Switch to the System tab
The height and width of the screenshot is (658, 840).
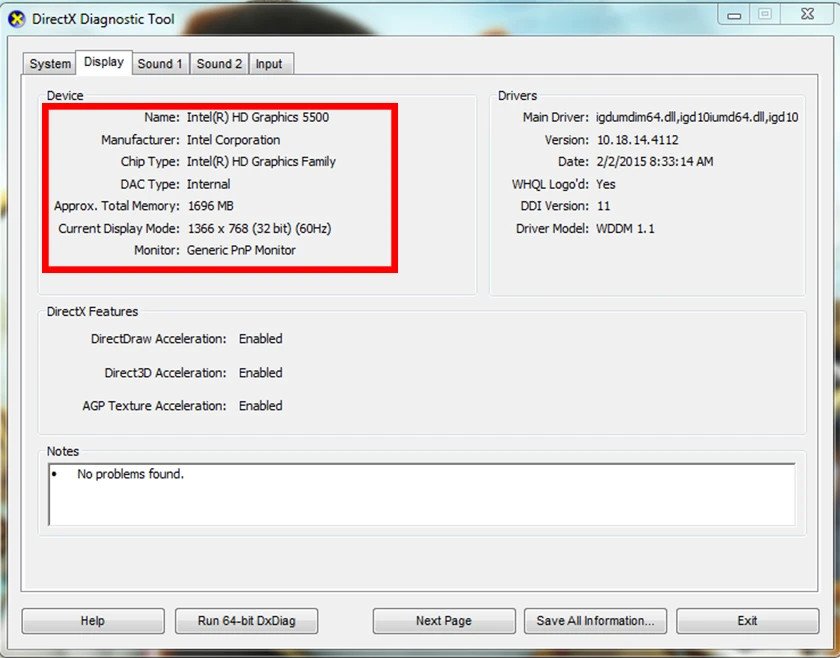(x=48, y=63)
